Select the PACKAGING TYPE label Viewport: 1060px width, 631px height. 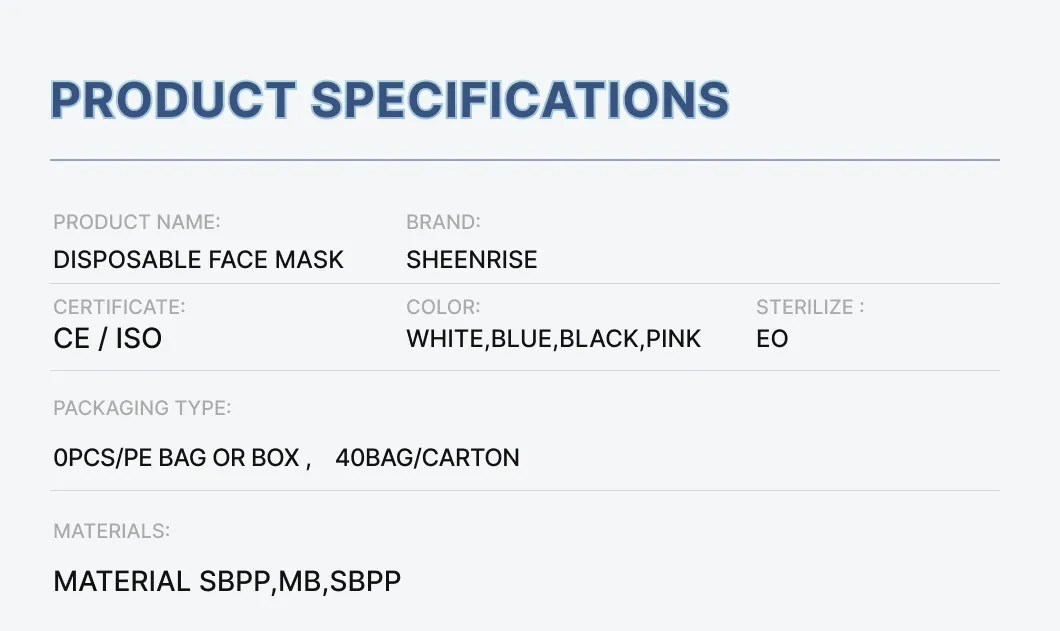[x=142, y=408]
